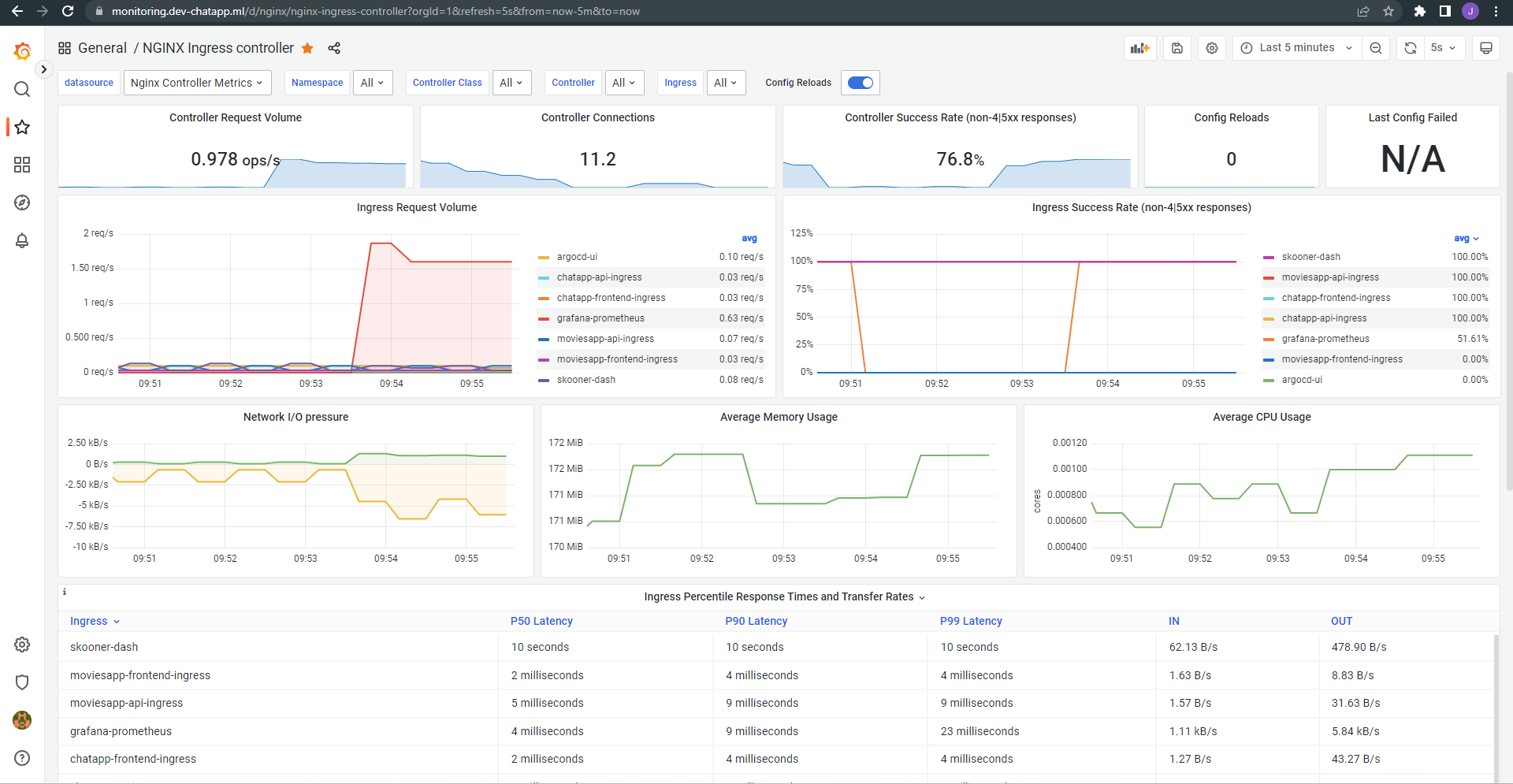Screen dimensions: 1513x784
Task: Sort table by OUT column
Action: (1341, 621)
